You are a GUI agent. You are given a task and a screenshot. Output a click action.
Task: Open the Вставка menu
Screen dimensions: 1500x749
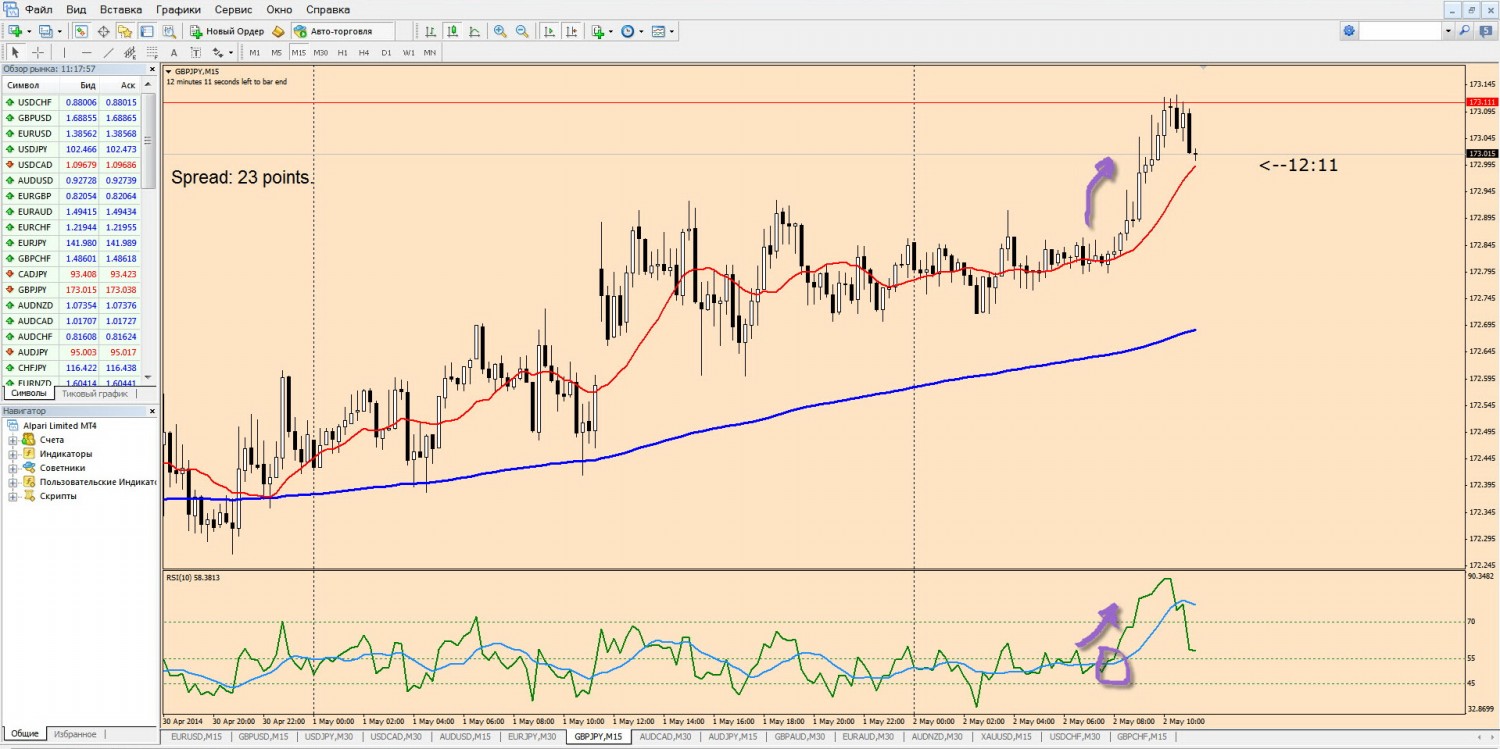[121, 9]
